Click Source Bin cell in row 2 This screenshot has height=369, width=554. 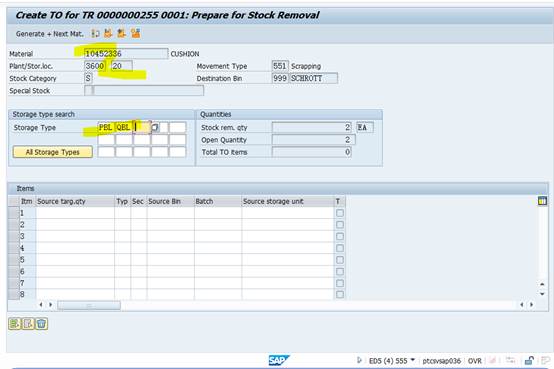click(x=170, y=225)
